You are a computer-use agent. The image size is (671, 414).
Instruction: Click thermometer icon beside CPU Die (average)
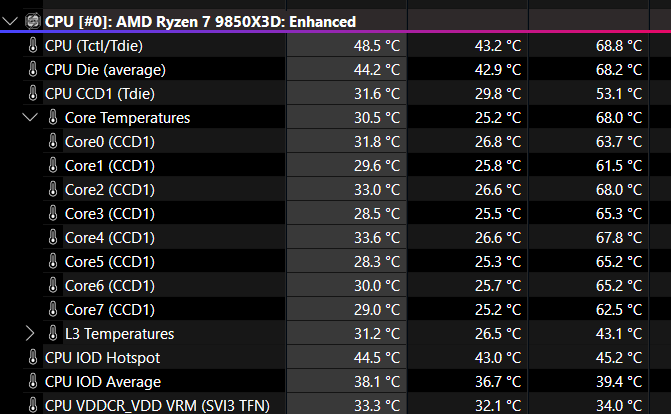33,69
